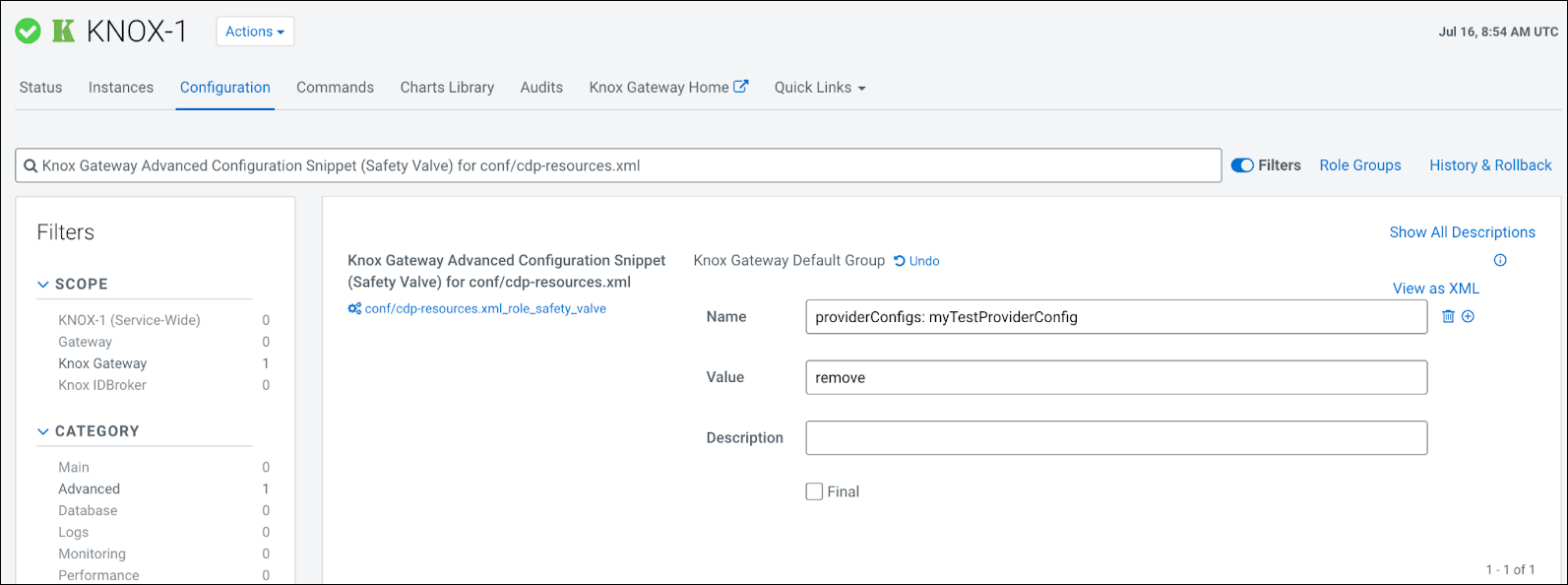Viewport: 1568px width, 585px height.
Task: Toggle the Filters switch off
Action: pyautogui.click(x=1242, y=165)
